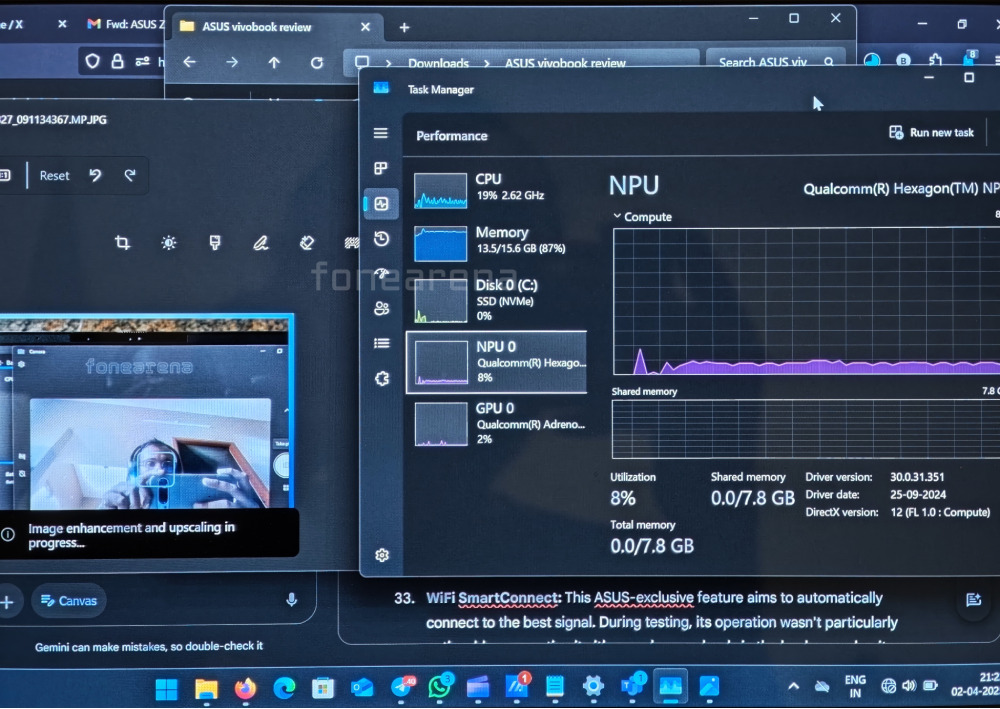This screenshot has height=709, width=1000.
Task: Open App history in Task Manager
Action: pos(381,238)
